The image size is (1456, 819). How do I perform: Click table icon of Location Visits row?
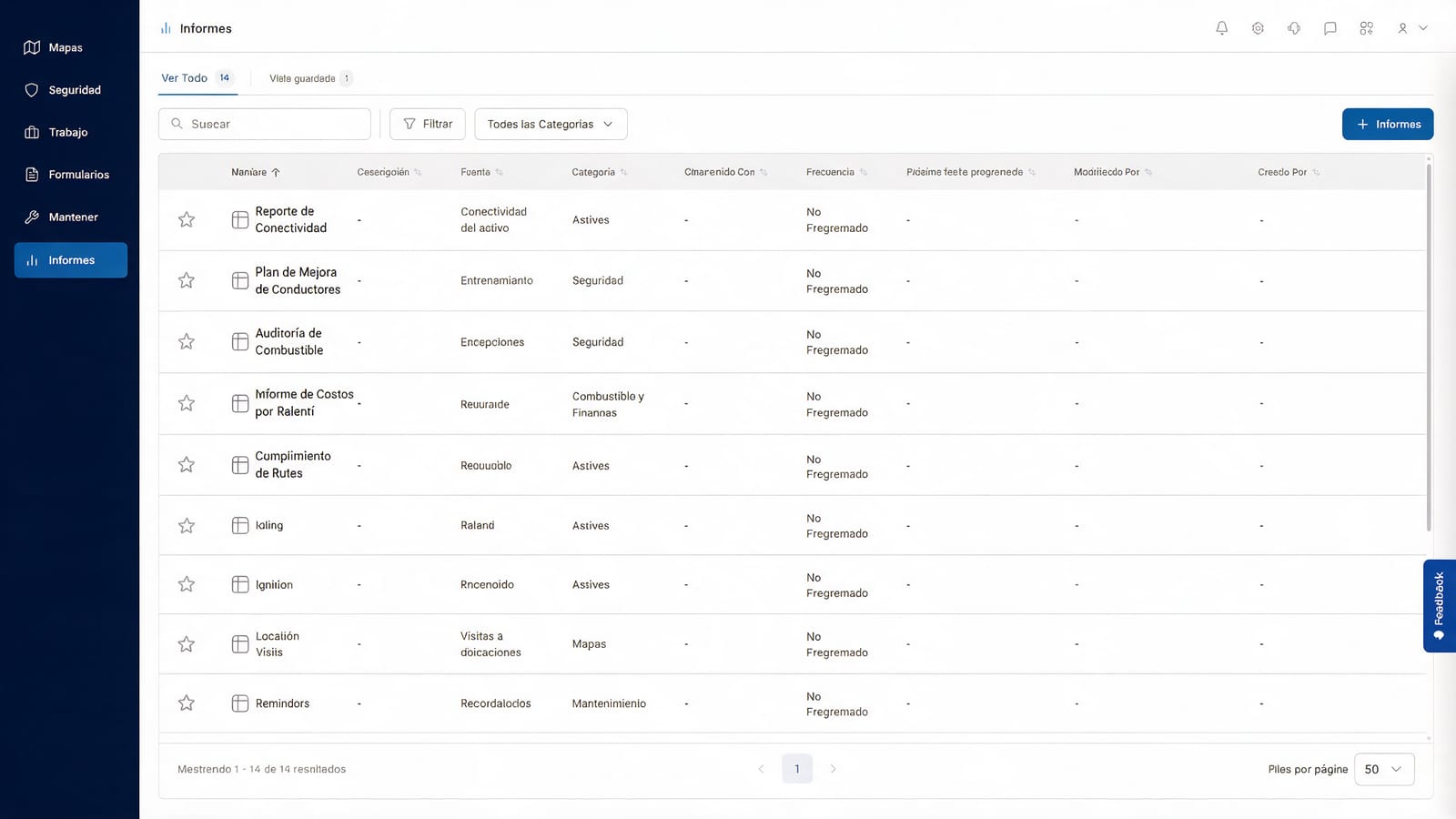(240, 643)
